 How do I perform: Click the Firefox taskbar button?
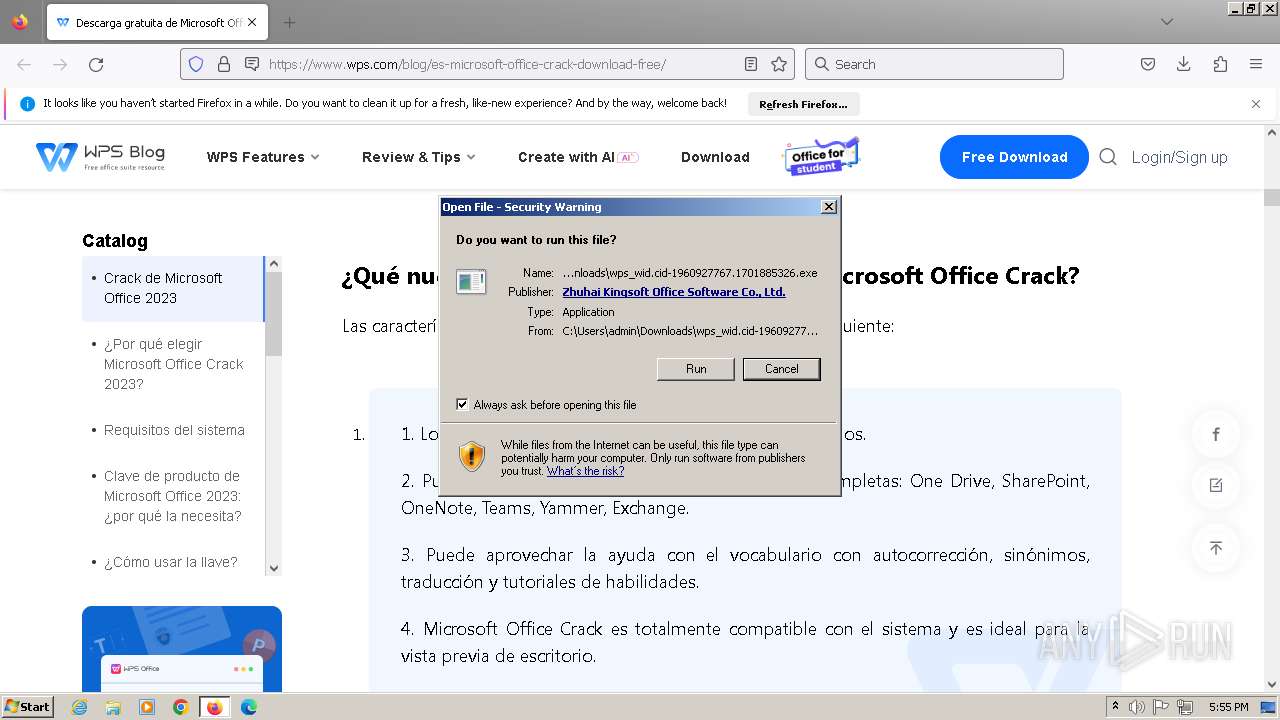pos(214,707)
